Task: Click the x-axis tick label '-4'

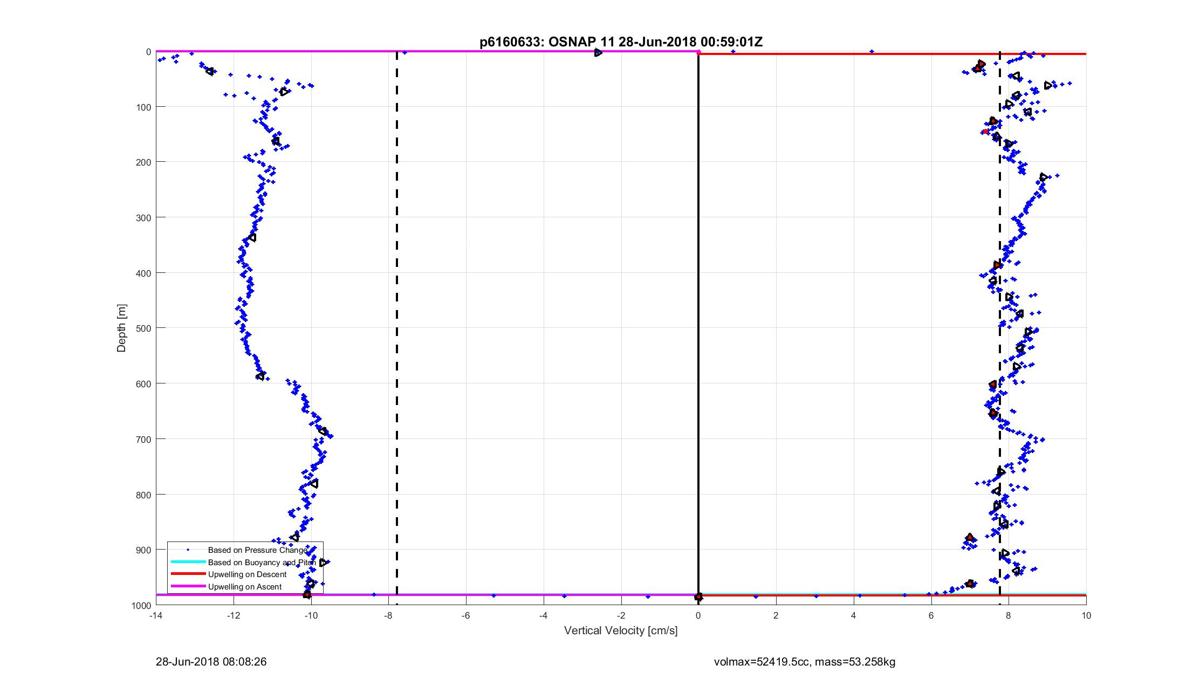Action: [543, 615]
